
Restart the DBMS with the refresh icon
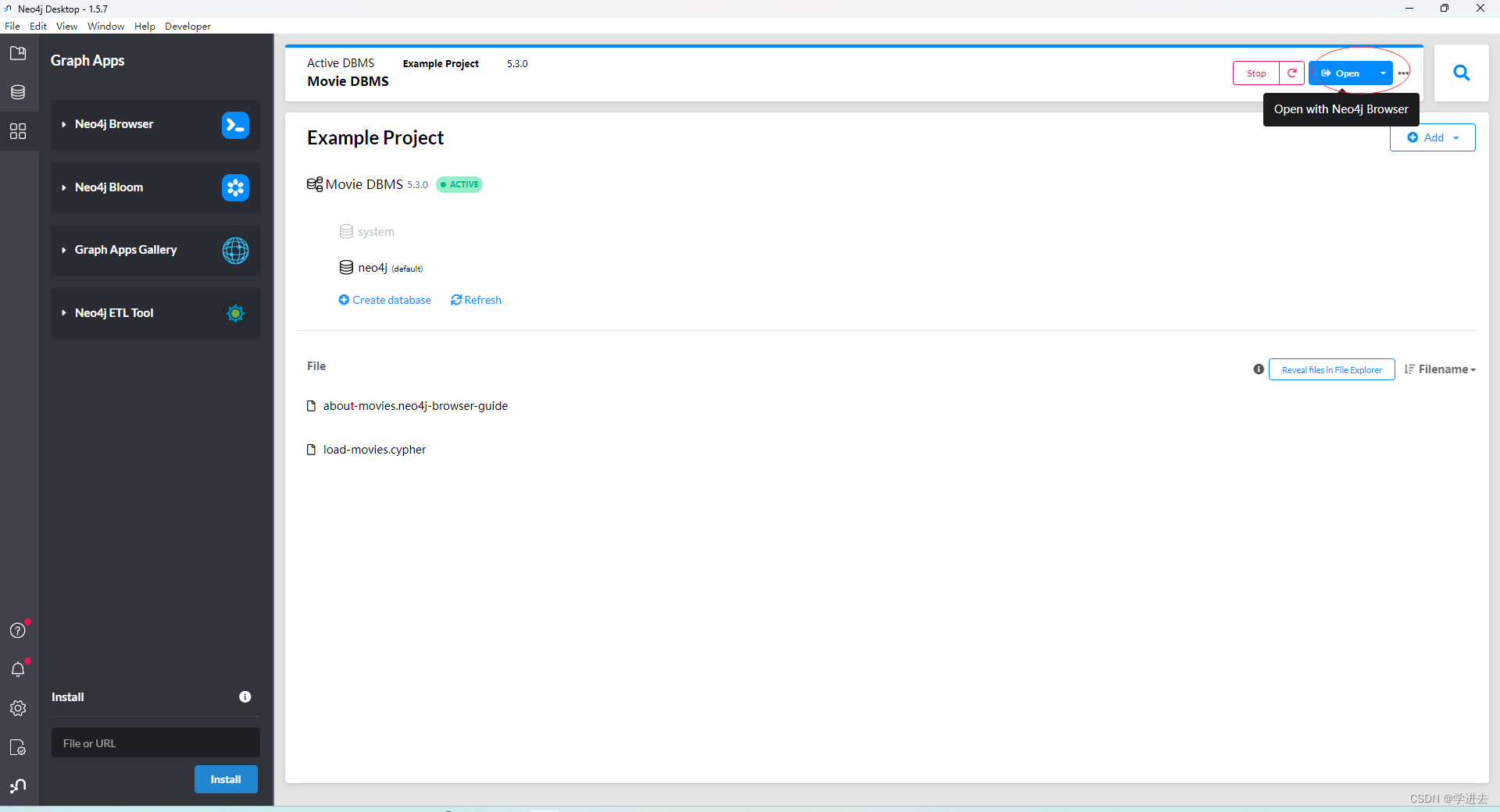(1292, 73)
